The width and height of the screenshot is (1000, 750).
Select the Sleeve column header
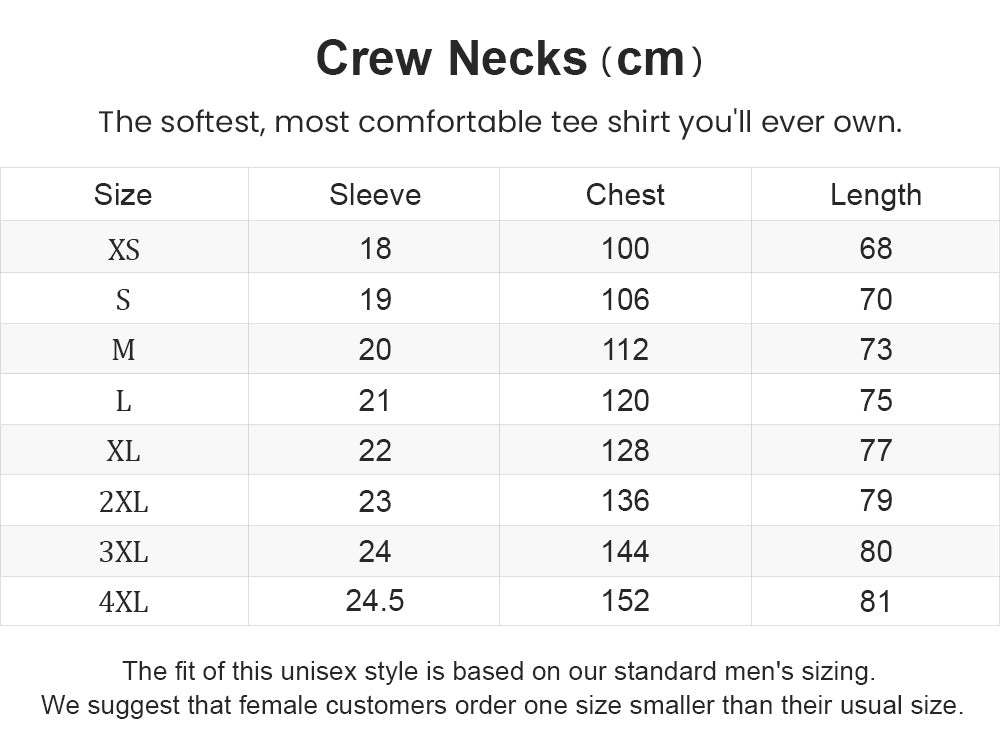click(375, 195)
